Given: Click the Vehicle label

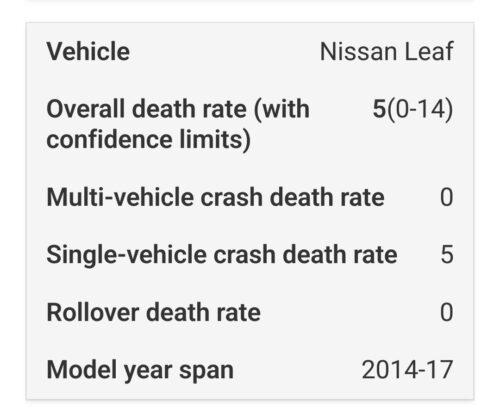Looking at the screenshot, I should [88, 51].
